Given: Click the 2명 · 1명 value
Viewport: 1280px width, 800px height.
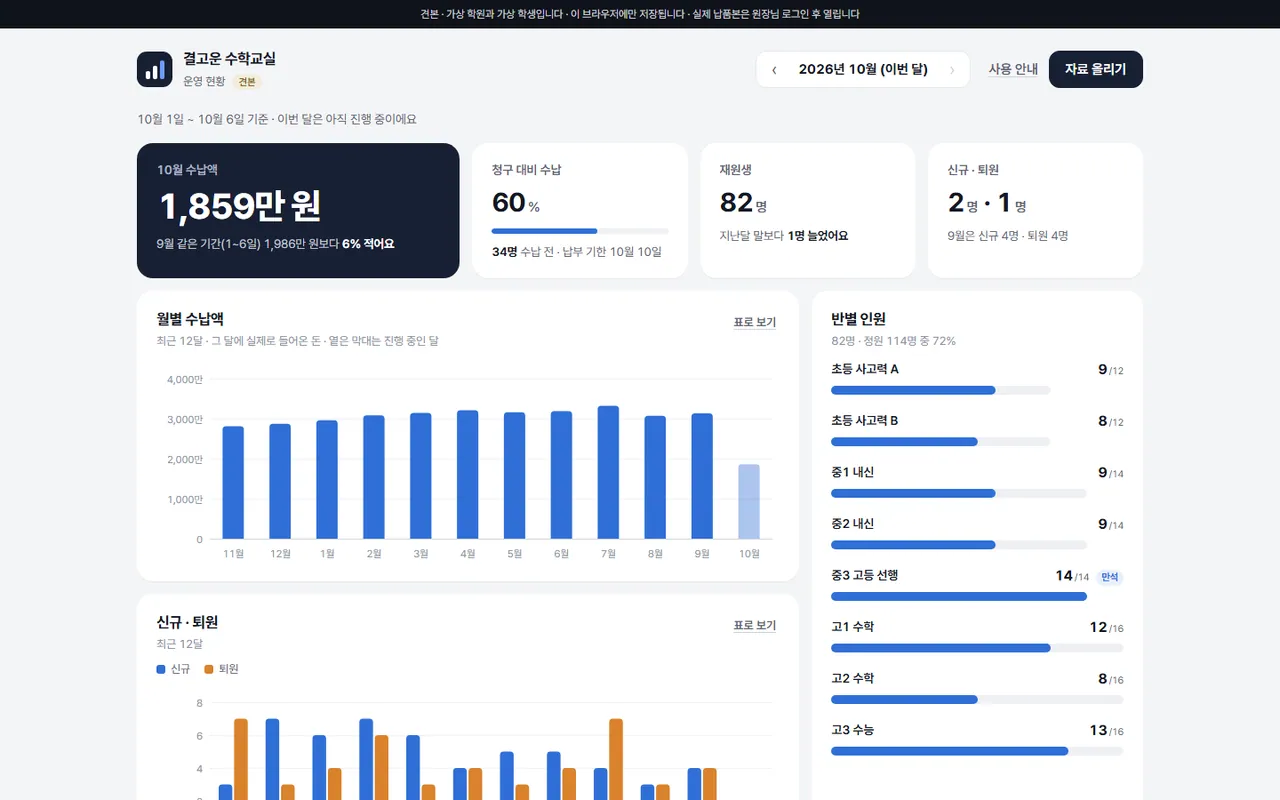Looking at the screenshot, I should click(987, 203).
